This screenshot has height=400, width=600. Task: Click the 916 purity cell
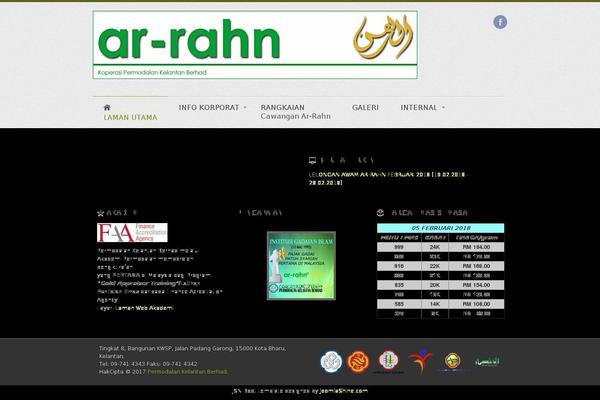(x=399, y=266)
